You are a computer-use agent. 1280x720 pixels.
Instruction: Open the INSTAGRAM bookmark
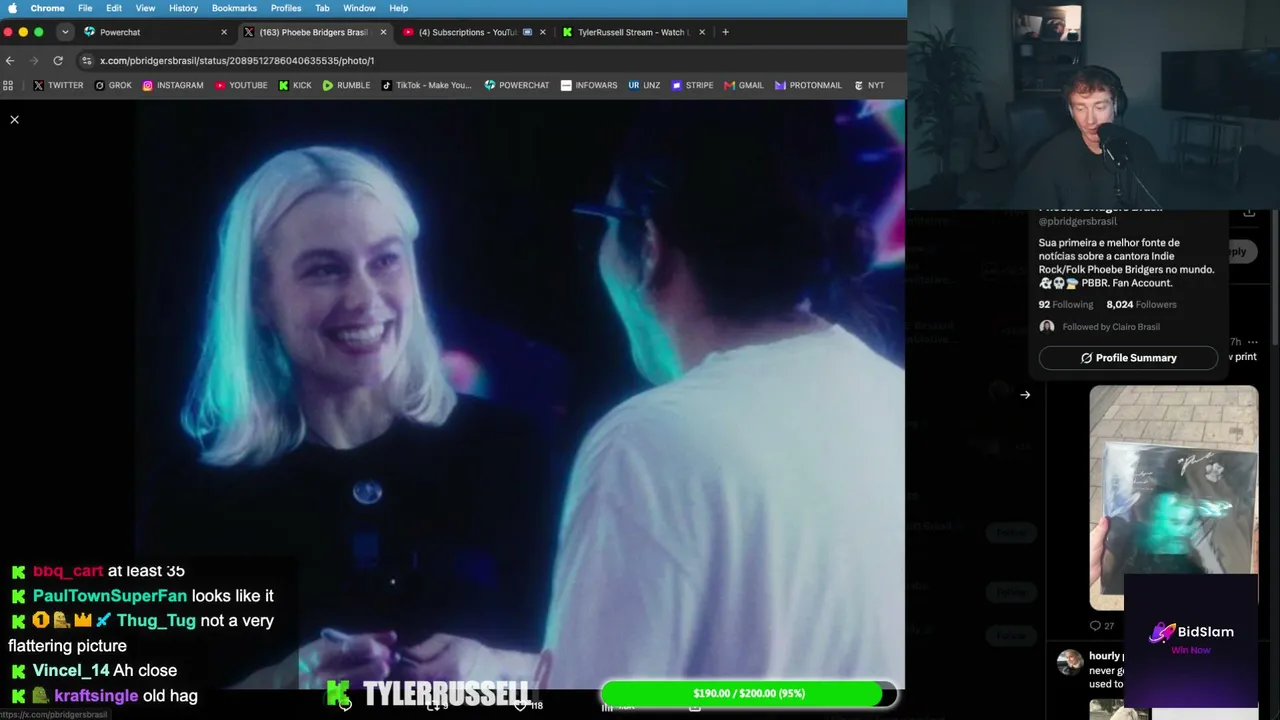click(173, 85)
